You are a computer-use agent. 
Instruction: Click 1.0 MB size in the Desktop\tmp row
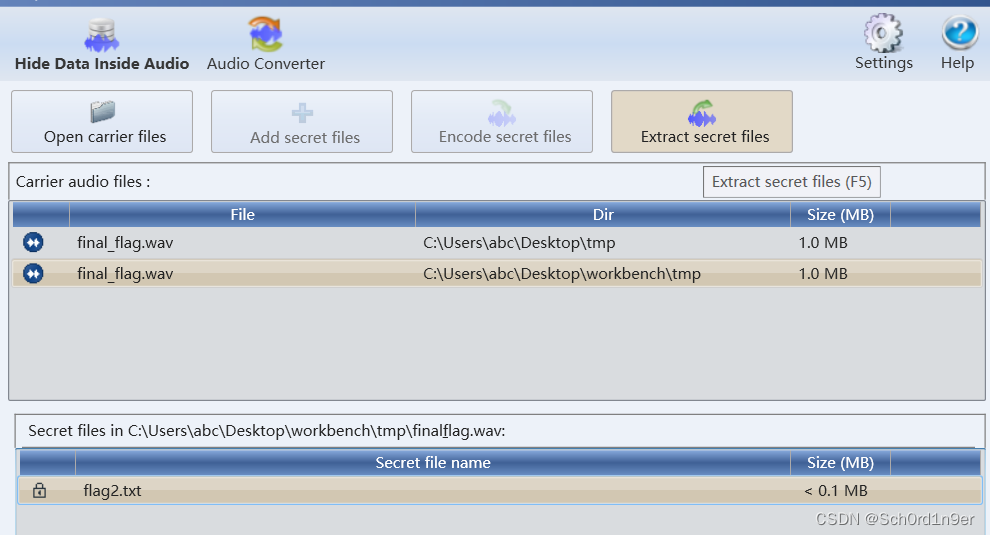(x=823, y=243)
